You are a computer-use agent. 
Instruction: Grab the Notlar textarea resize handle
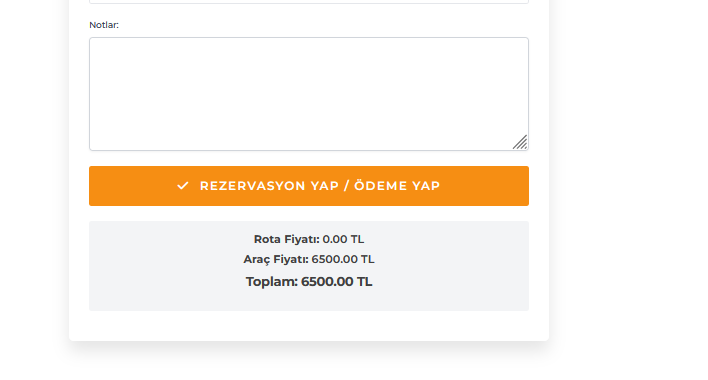pyautogui.click(x=520, y=142)
